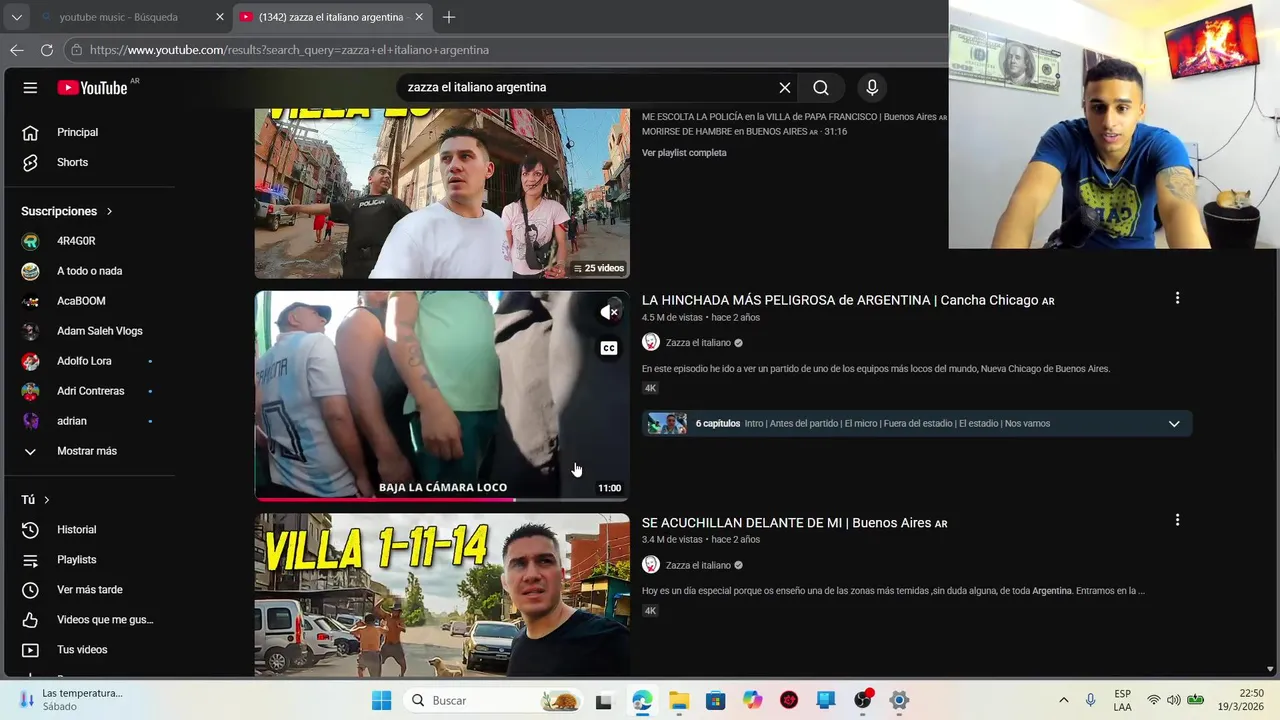The height and width of the screenshot is (720, 1280).
Task: Click the taskbar Buscar search box
Action: [x=495, y=700]
